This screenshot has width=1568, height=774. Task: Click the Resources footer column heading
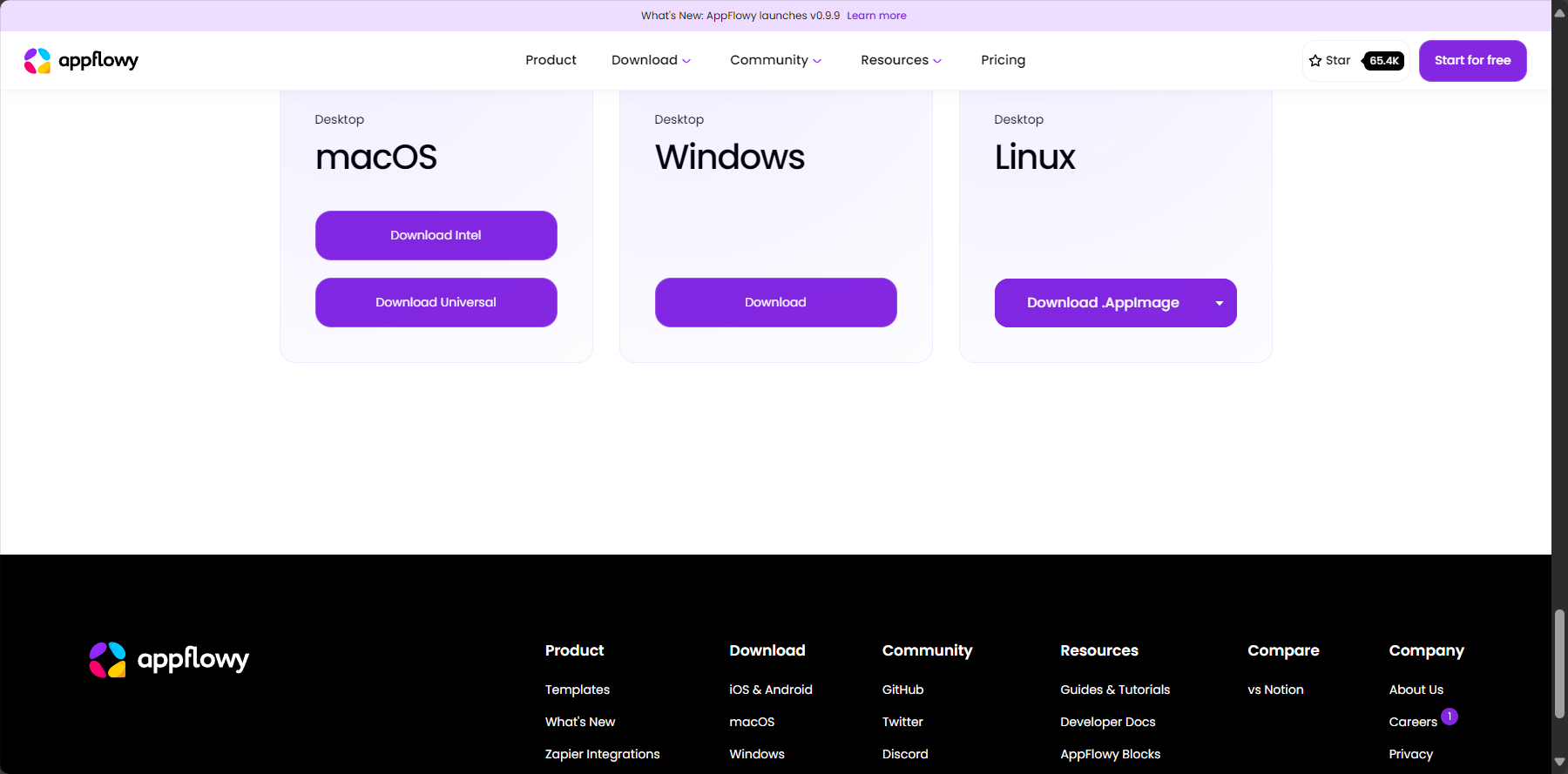coord(1099,650)
